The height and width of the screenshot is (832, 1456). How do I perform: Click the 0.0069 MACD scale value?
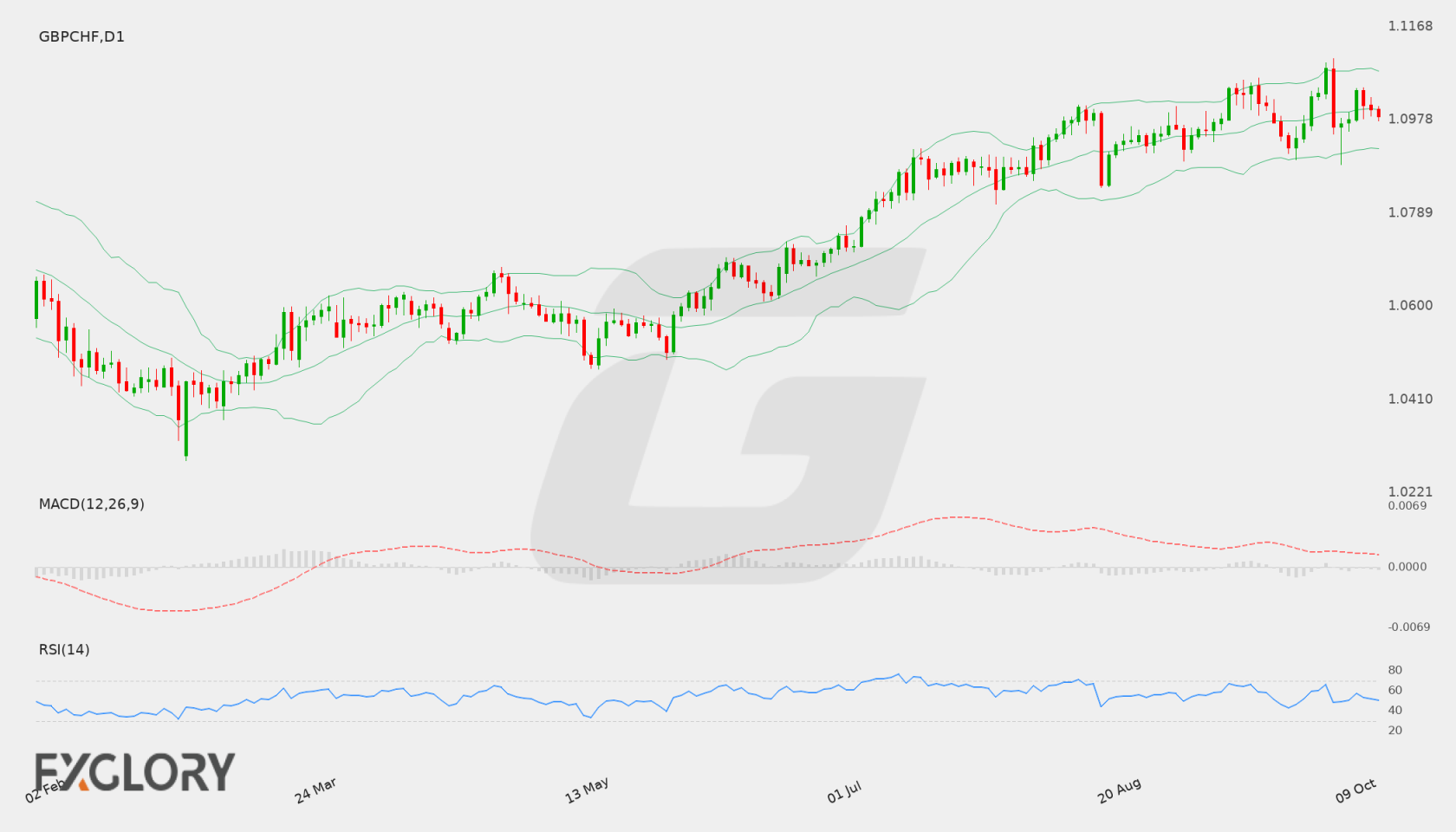[1407, 506]
